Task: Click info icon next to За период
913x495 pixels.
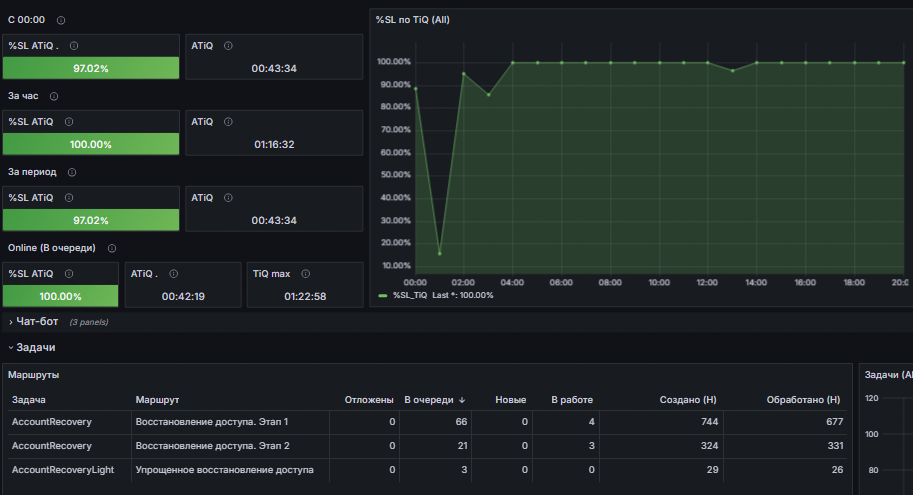Action: click(72, 172)
